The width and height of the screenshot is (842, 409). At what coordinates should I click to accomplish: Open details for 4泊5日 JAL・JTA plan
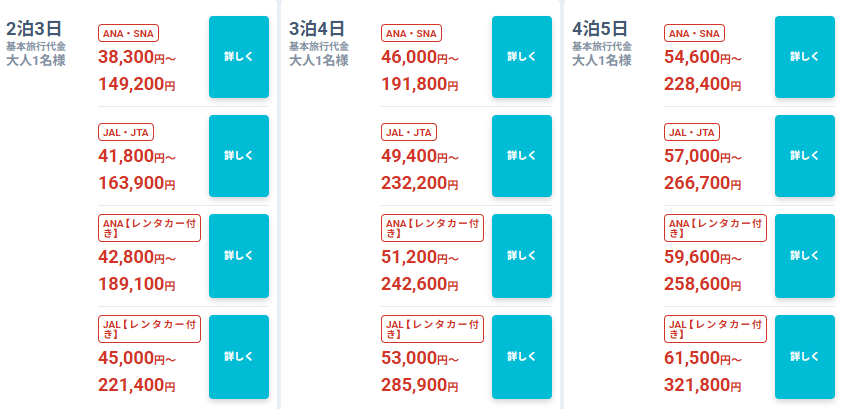point(805,156)
